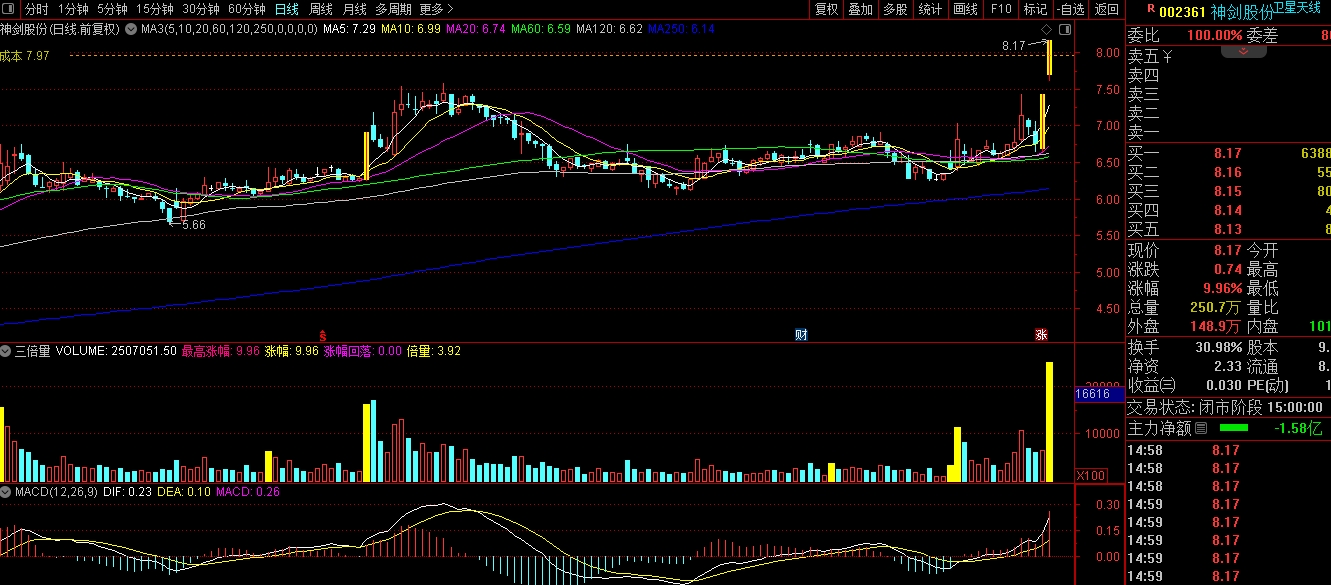This screenshot has width=1331, height=585.
Task: Switch to 5分钟 period
Action: click(112, 9)
